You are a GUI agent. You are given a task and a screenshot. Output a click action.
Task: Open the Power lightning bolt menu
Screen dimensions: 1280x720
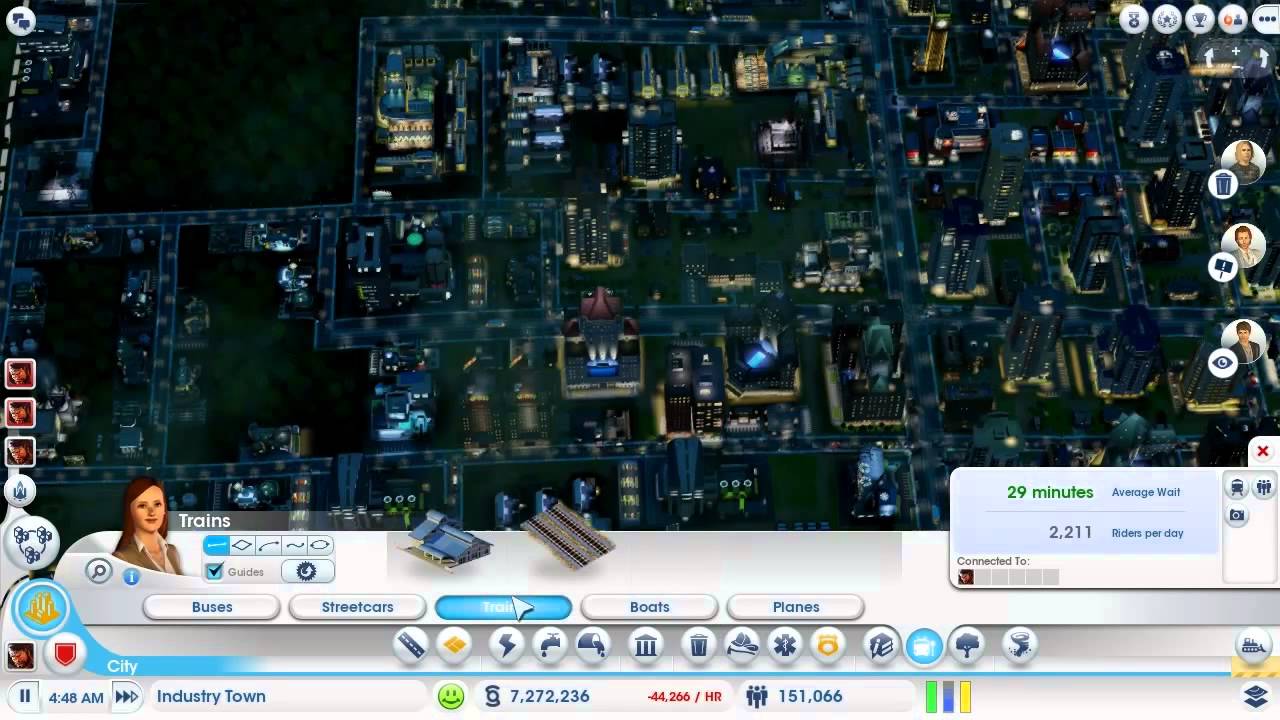coord(507,646)
